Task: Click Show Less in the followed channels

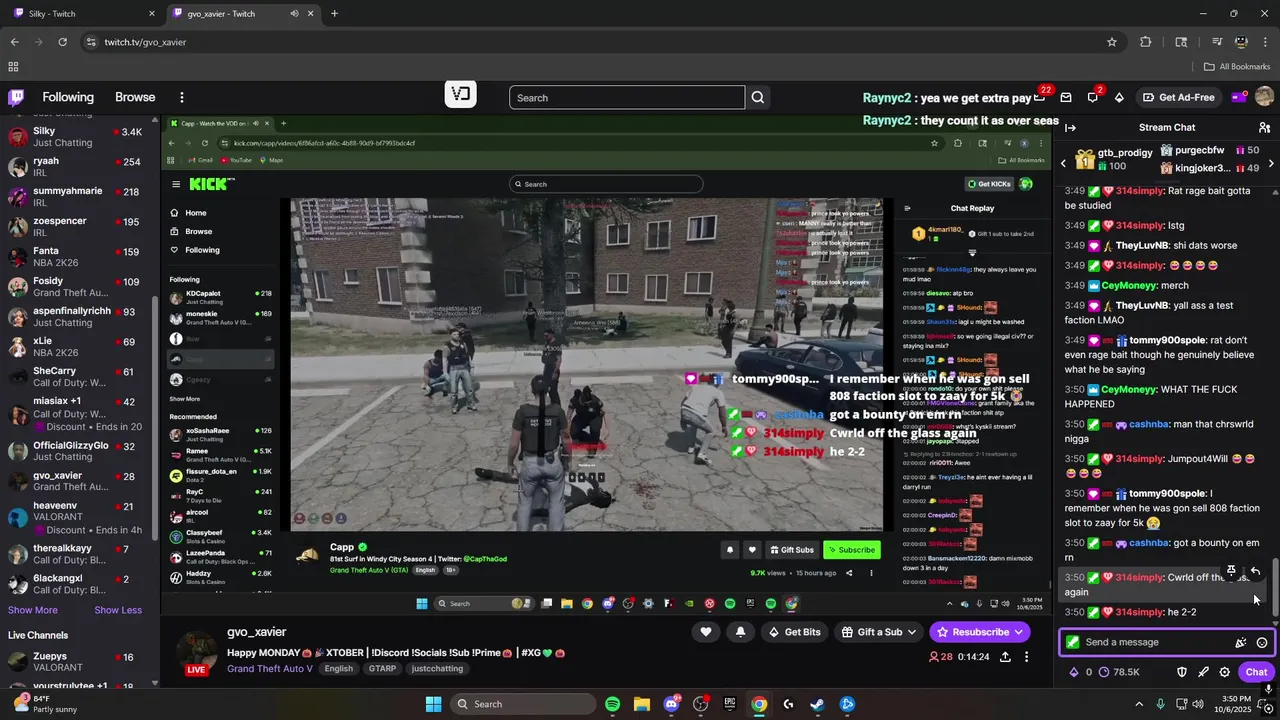Action: 118,610
